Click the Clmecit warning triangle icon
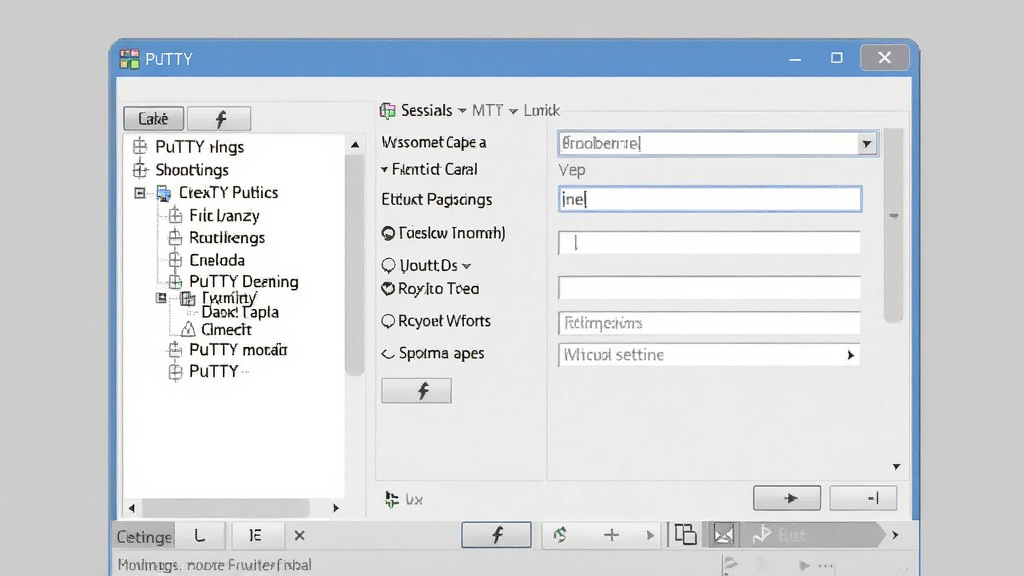 (x=188, y=329)
